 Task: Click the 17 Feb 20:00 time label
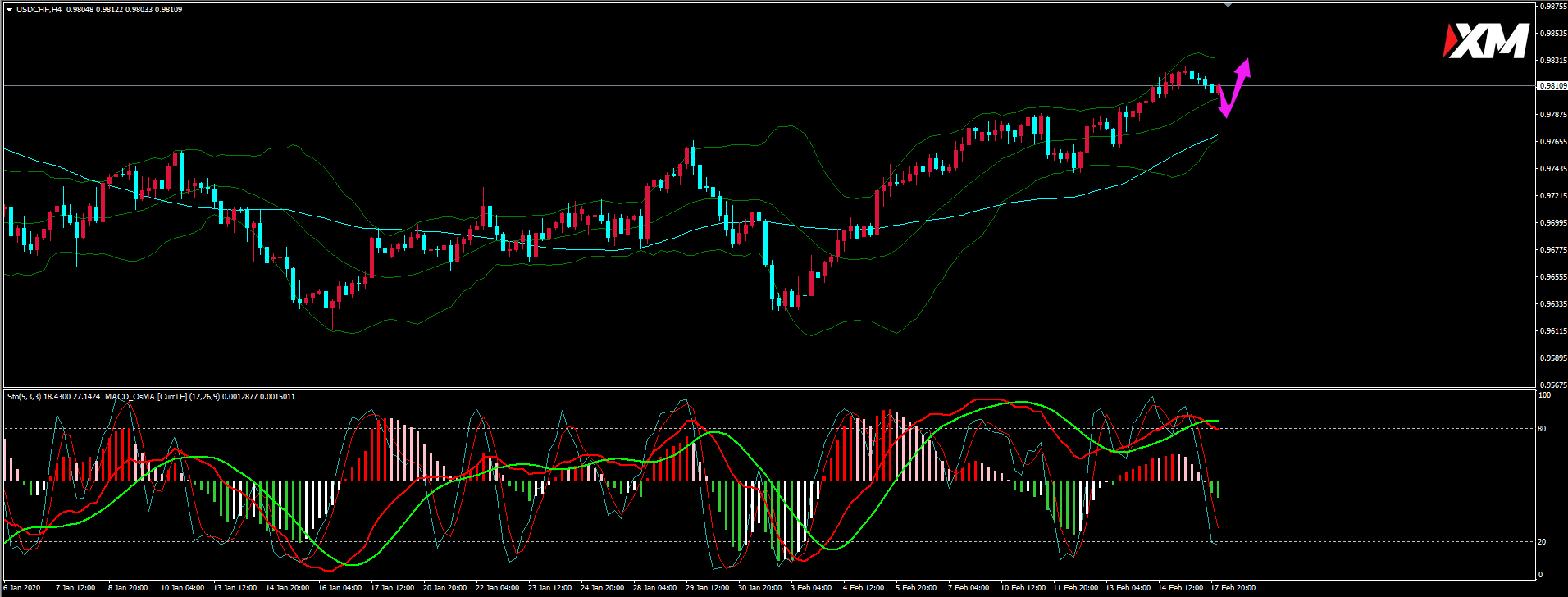coord(1233,587)
